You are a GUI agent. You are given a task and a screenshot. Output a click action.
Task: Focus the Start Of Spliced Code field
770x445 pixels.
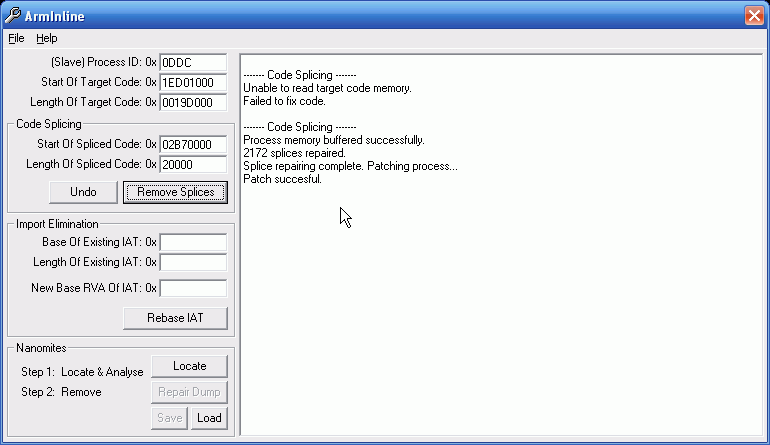pyautogui.click(x=193, y=144)
